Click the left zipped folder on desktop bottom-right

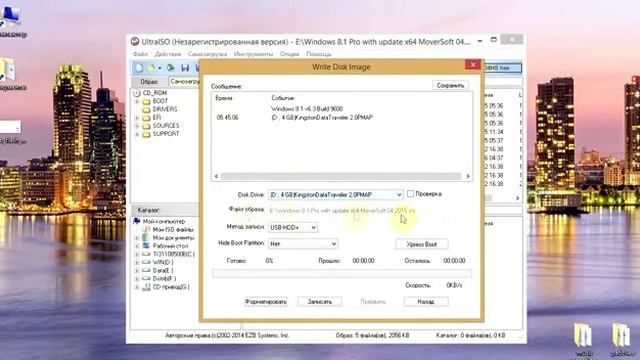pyautogui.click(x=583, y=336)
